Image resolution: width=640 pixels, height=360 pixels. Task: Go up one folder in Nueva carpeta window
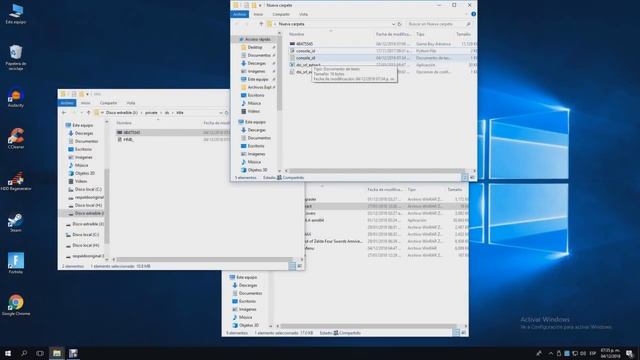tap(261, 24)
